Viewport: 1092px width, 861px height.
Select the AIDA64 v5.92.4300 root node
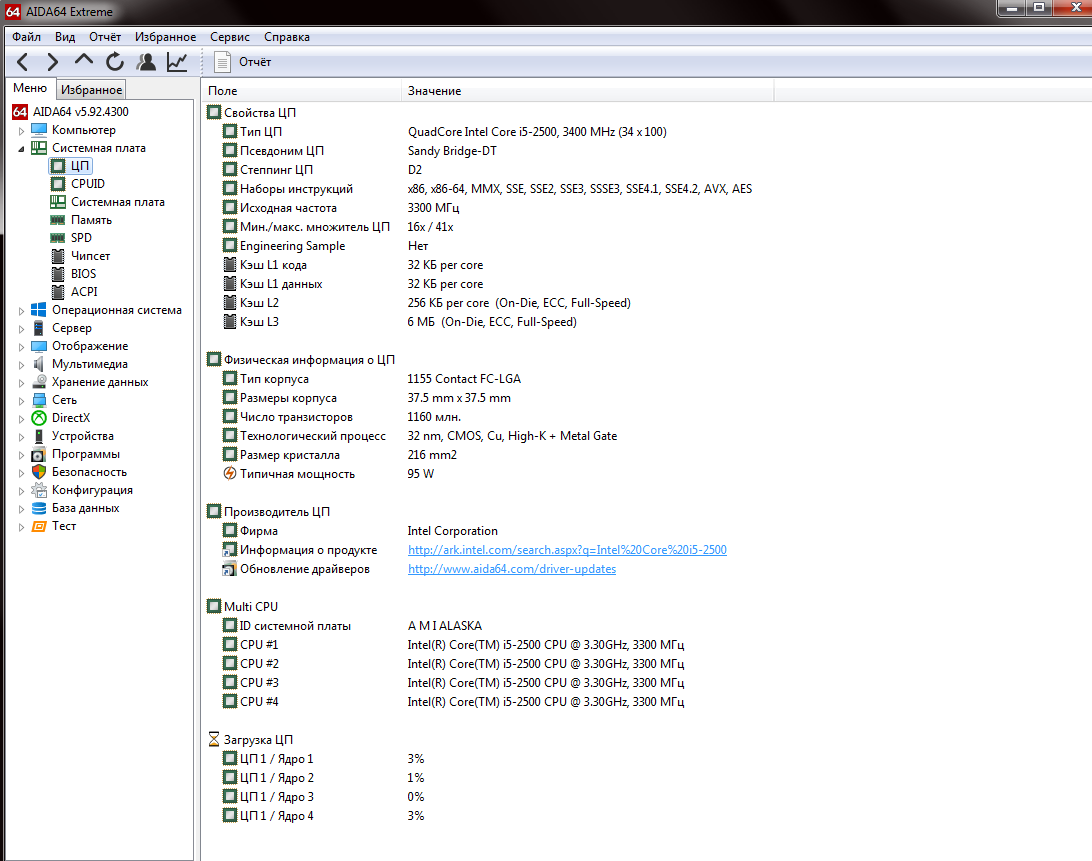pyautogui.click(x=81, y=111)
